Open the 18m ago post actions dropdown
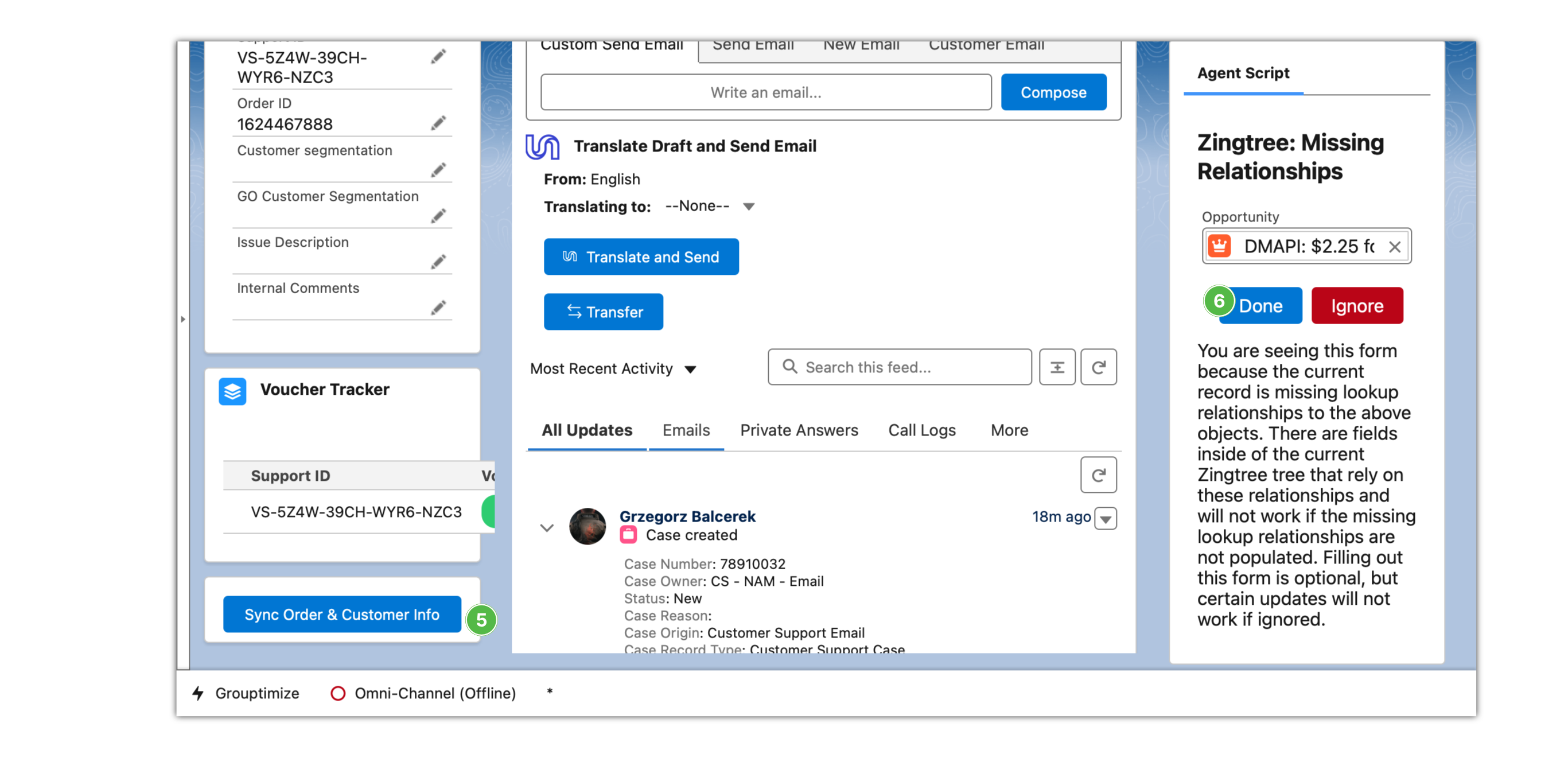This screenshot has height=758, width=1568. (1106, 519)
